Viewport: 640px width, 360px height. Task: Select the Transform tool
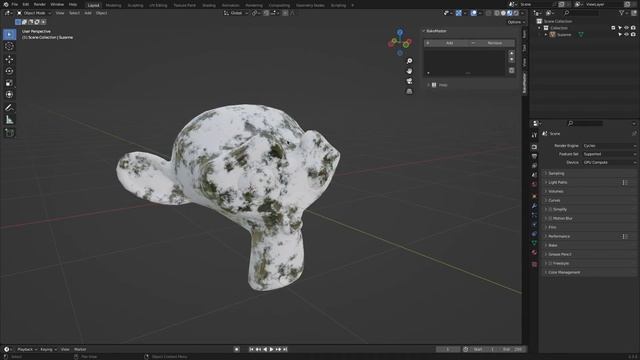(x=9, y=95)
